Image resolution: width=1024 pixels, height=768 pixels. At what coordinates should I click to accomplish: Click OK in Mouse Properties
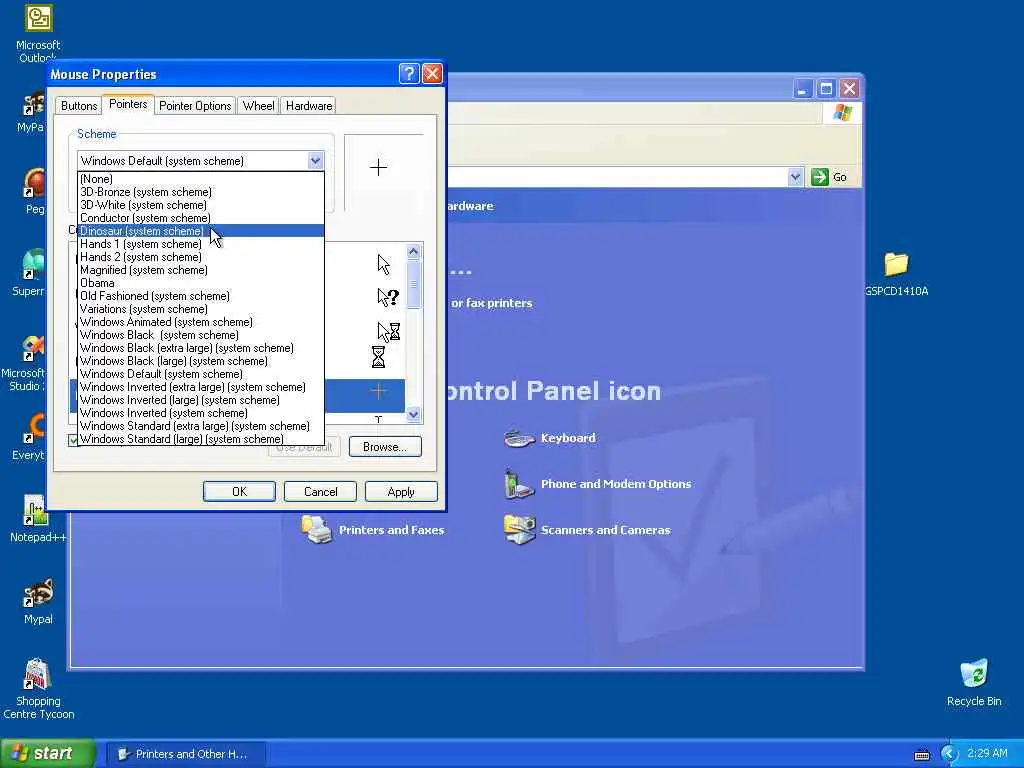[239, 492]
